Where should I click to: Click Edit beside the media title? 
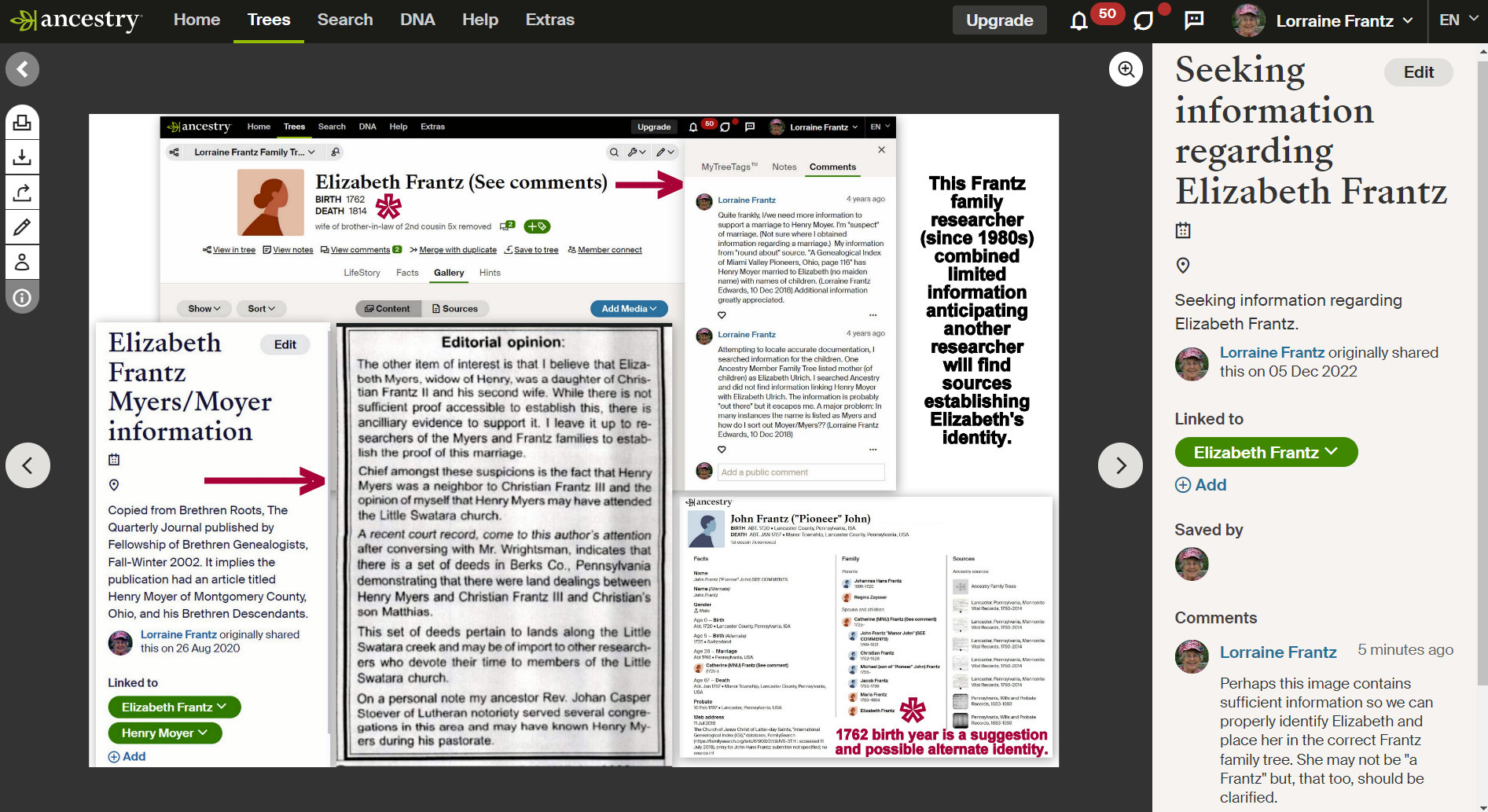(x=1418, y=72)
